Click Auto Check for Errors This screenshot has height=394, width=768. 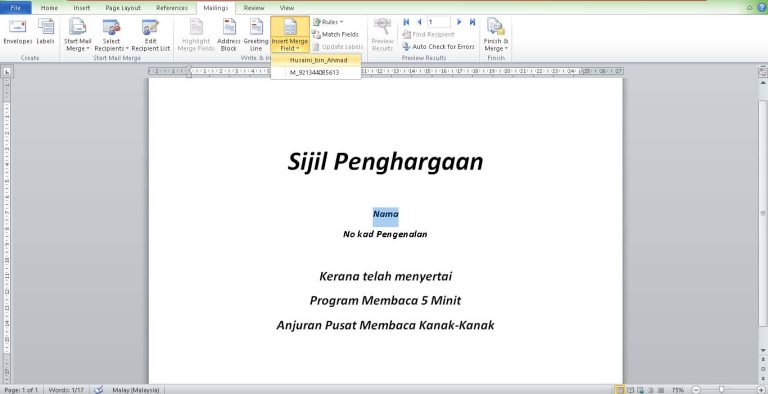pyautogui.click(x=438, y=47)
